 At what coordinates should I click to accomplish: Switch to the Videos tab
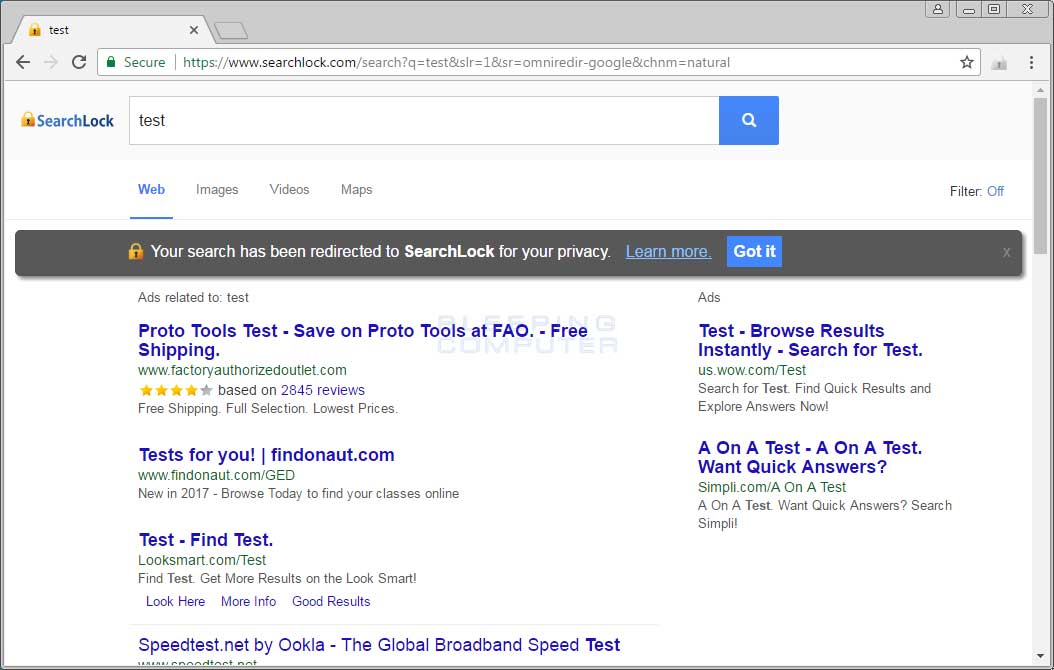289,190
